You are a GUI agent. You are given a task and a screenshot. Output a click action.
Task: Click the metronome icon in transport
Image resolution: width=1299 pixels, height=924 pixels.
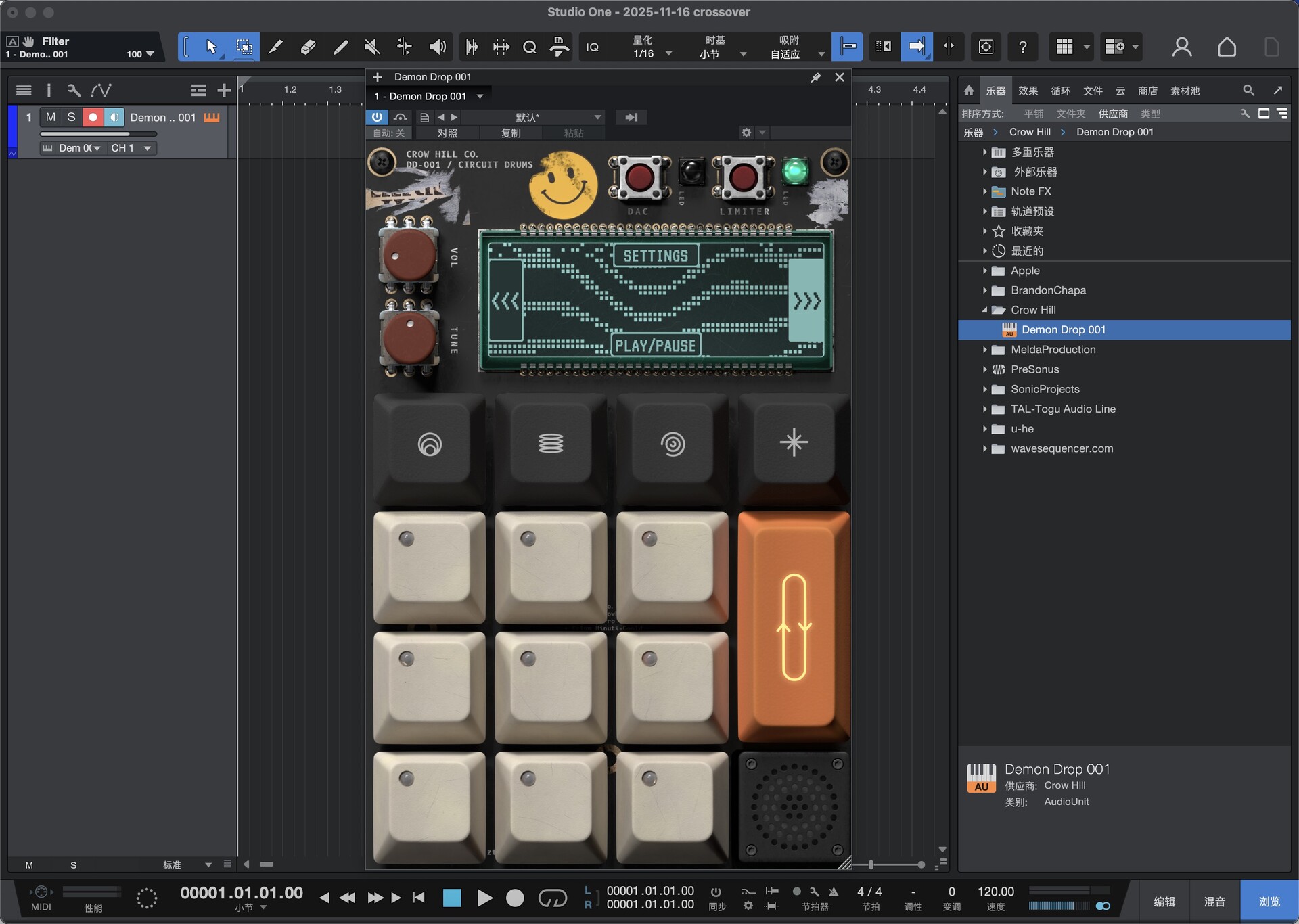(834, 892)
